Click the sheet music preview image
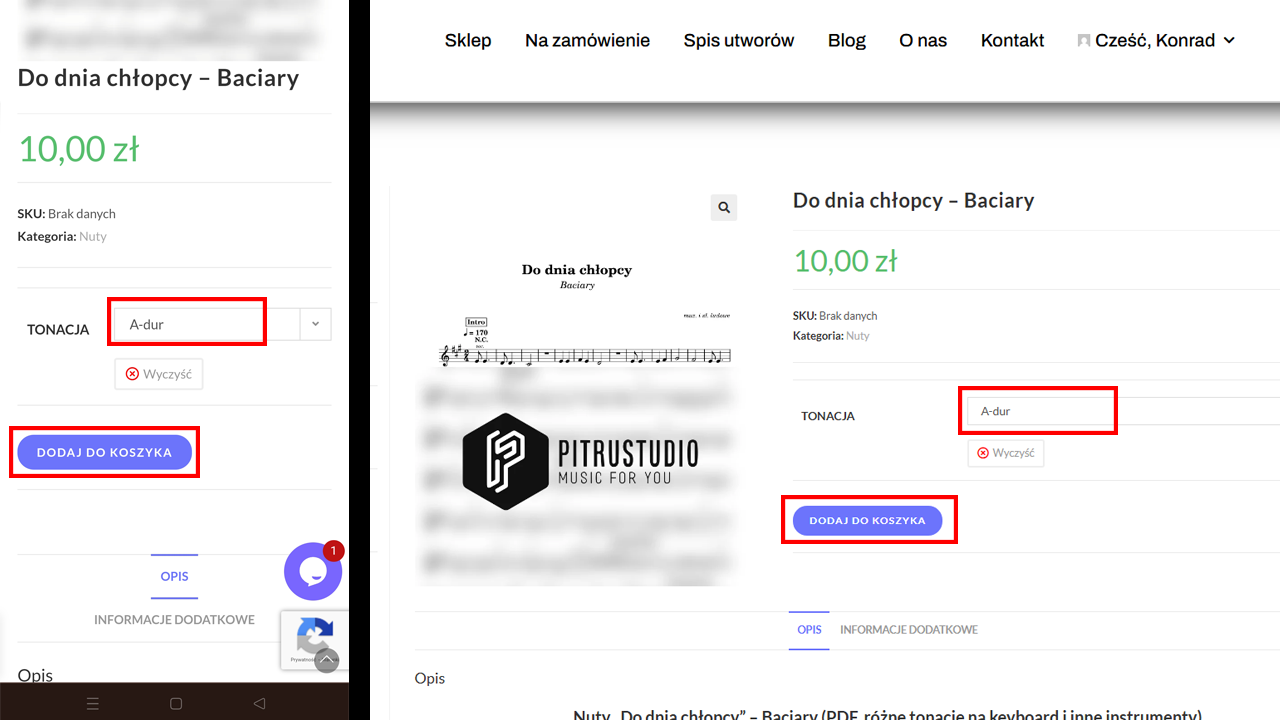 click(577, 400)
